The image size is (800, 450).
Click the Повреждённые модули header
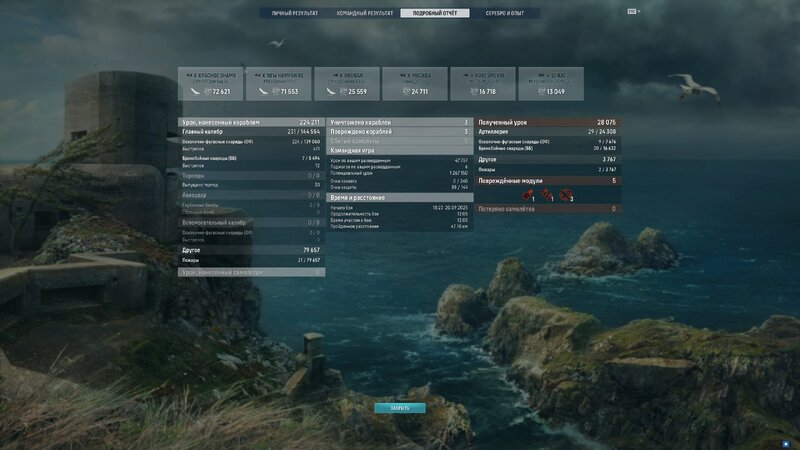(x=547, y=181)
